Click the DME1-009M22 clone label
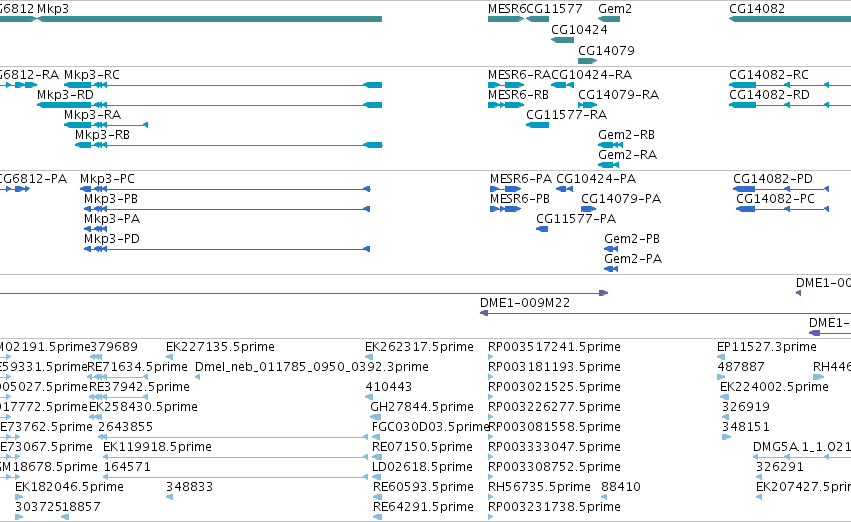The image size is (851, 522). click(525, 303)
